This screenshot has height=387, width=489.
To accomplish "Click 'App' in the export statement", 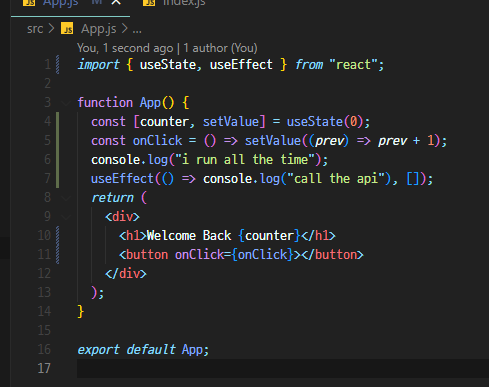I will (x=192, y=350).
